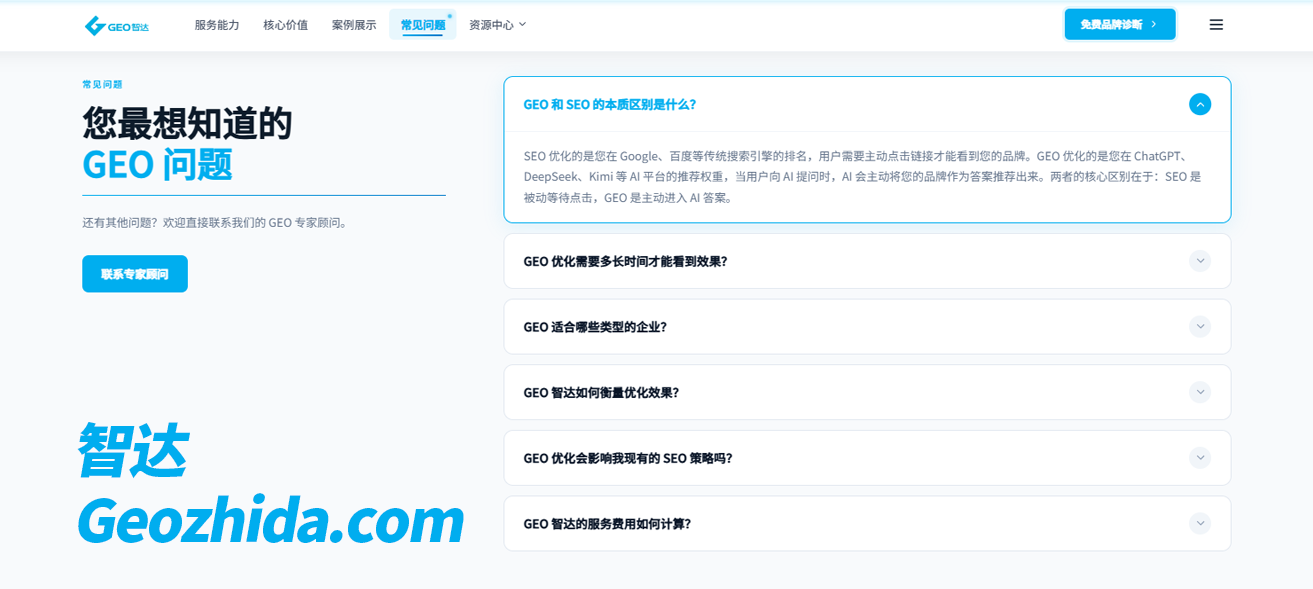Expand the 'GEO 优化会影响我现有的 SEO 策略吗?' chevron

coord(1200,458)
